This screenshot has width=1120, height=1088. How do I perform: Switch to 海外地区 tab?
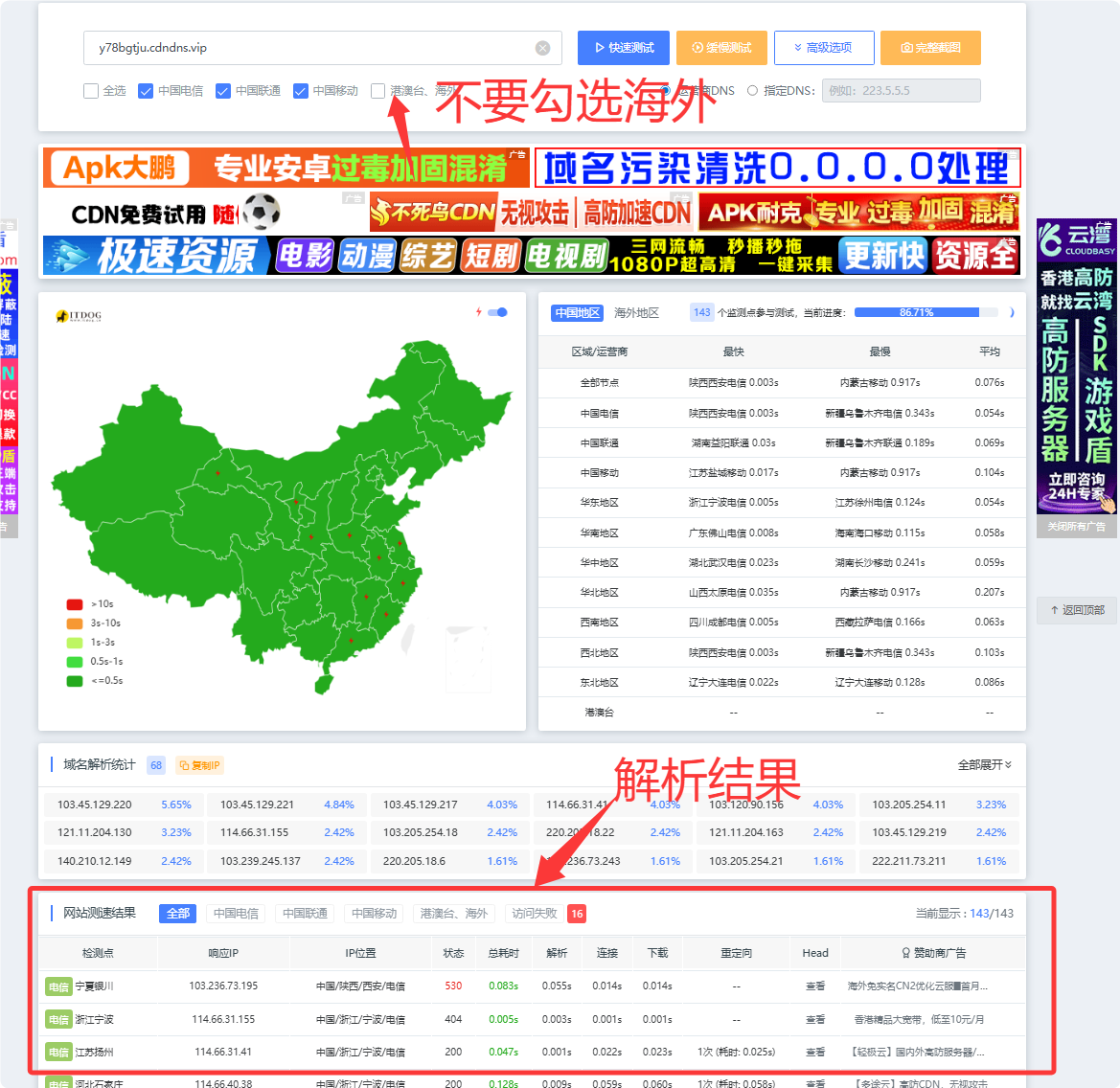[636, 312]
